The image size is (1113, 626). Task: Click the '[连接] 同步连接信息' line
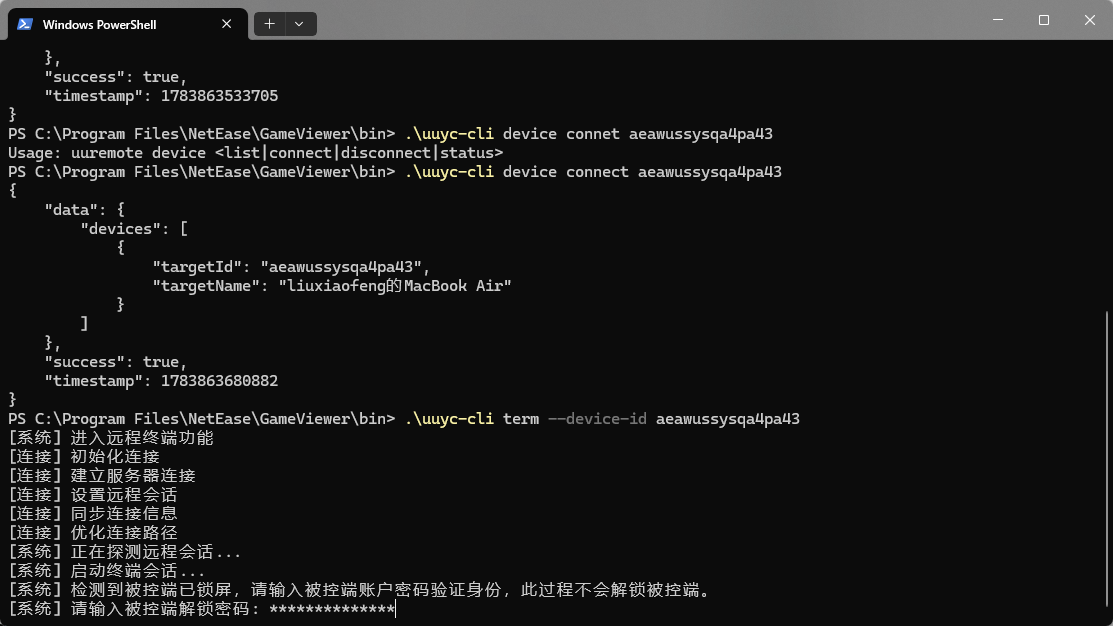coord(93,514)
